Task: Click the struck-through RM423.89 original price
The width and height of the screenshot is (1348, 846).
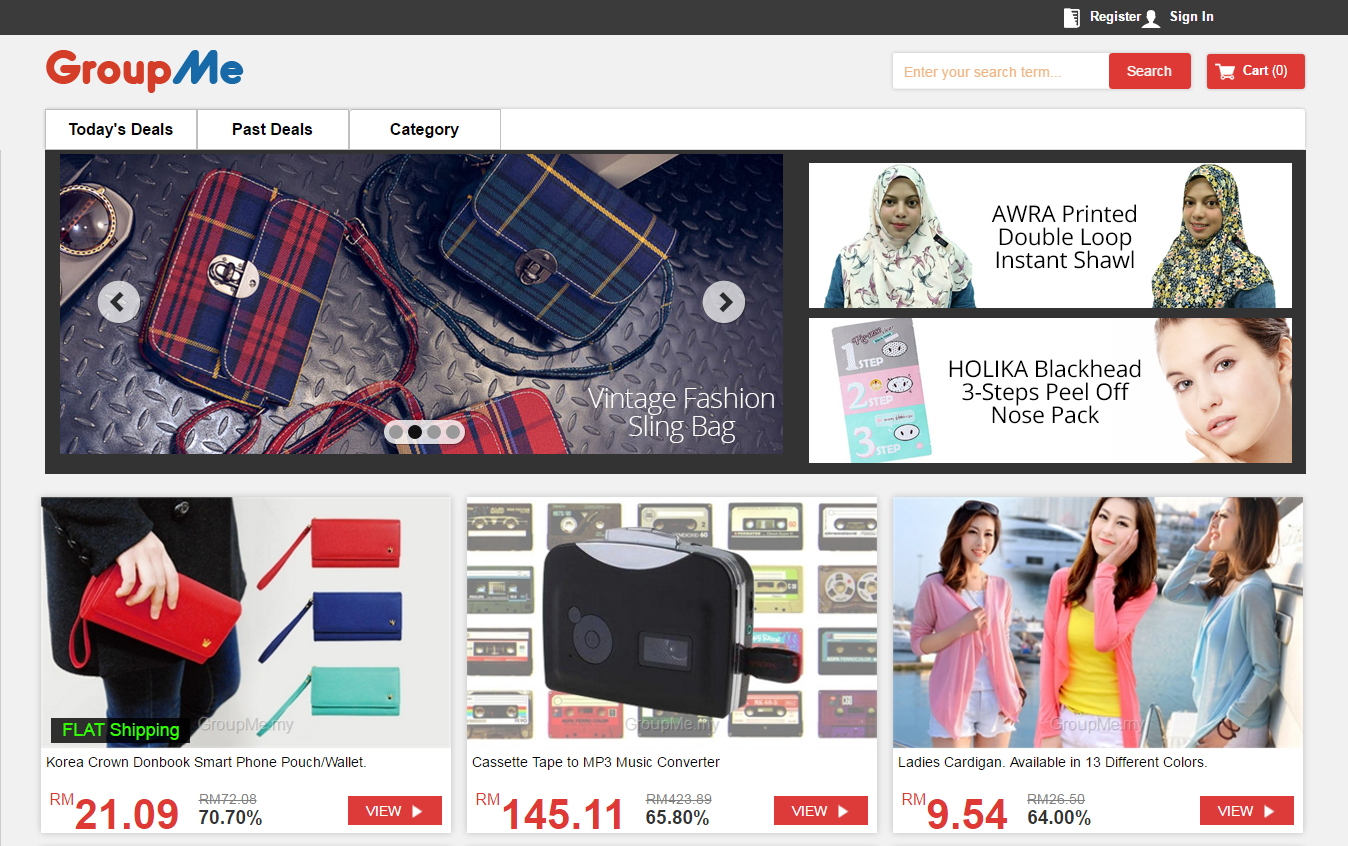Action: 679,799
